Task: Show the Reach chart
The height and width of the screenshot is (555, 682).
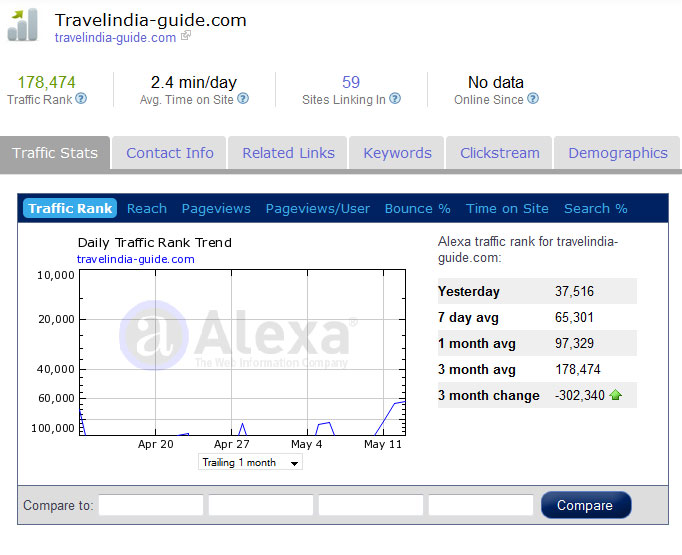Action: point(147,208)
